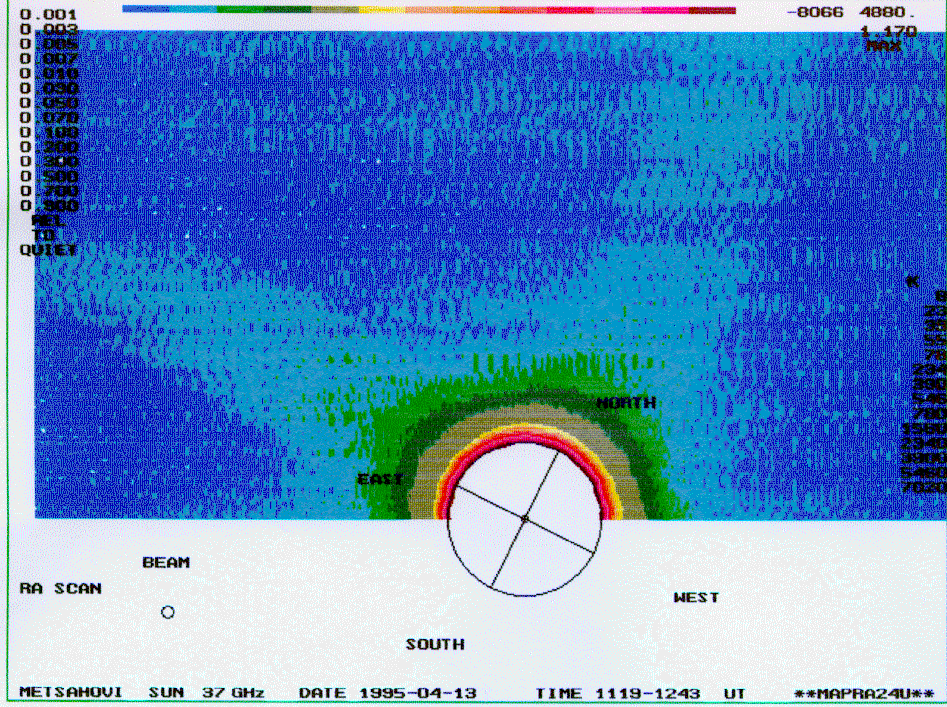The width and height of the screenshot is (947, 707).
Task: Pick the magenta-pink color bar segment
Action: pyautogui.click(x=665, y=10)
